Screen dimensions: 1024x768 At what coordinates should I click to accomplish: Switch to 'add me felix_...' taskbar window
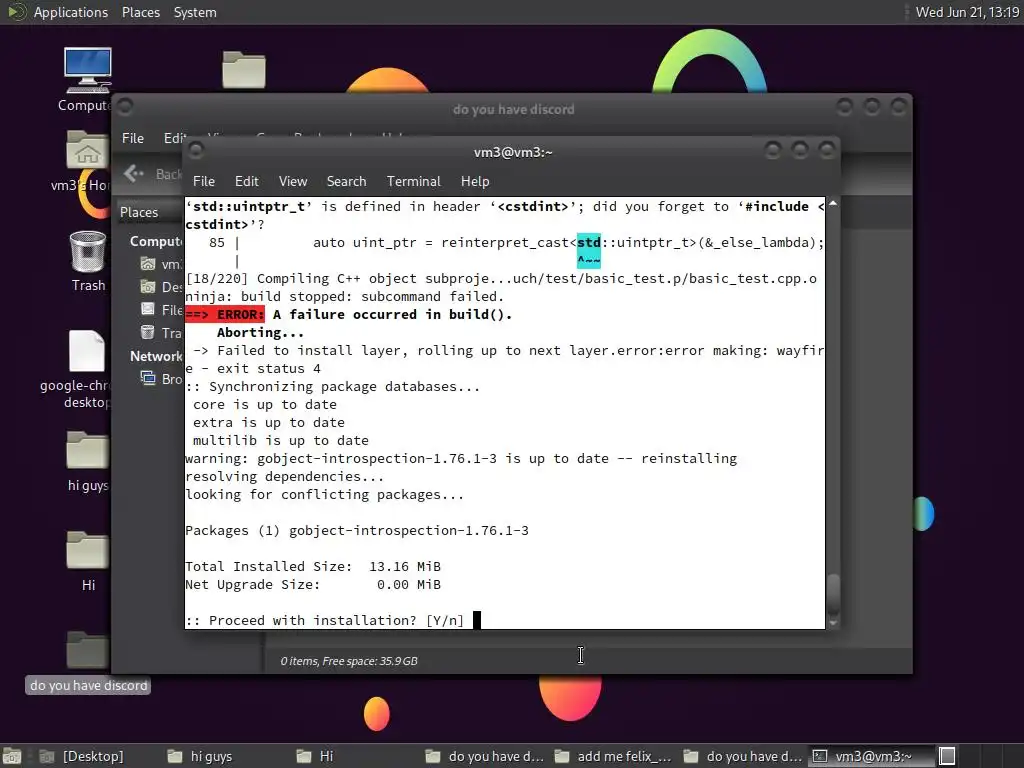coord(613,756)
